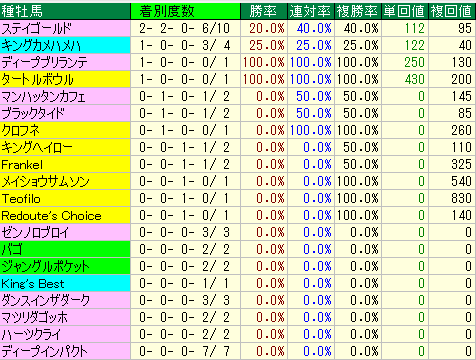Click ステイゴールド record 2- 2- 0- 6/10
Viewport: 476px width, 360px height.
185,28
